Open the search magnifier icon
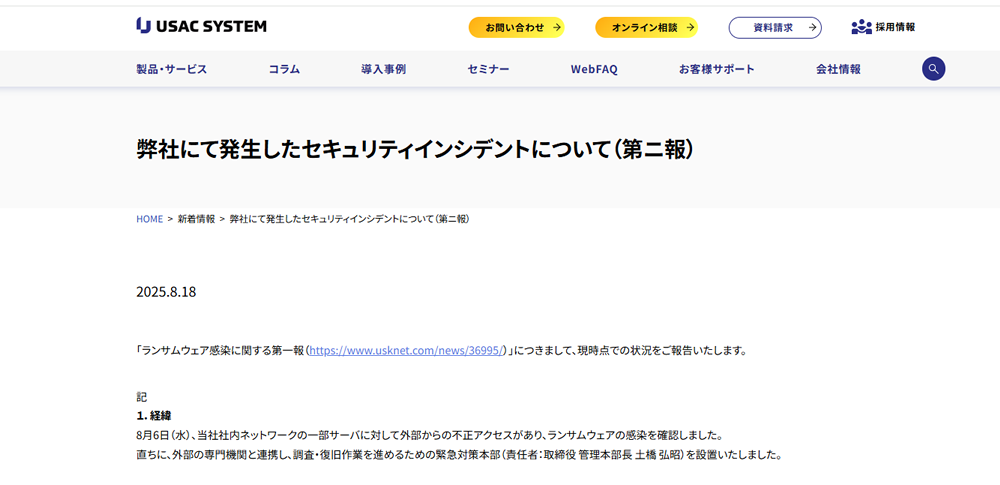The height and width of the screenshot is (485, 1000). point(933,69)
